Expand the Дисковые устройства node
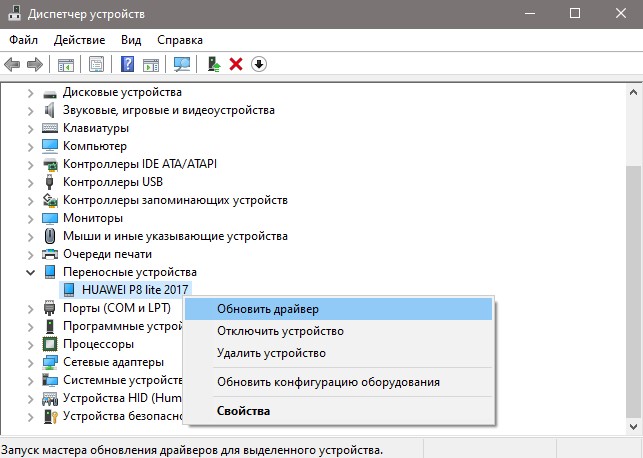 tap(30, 93)
